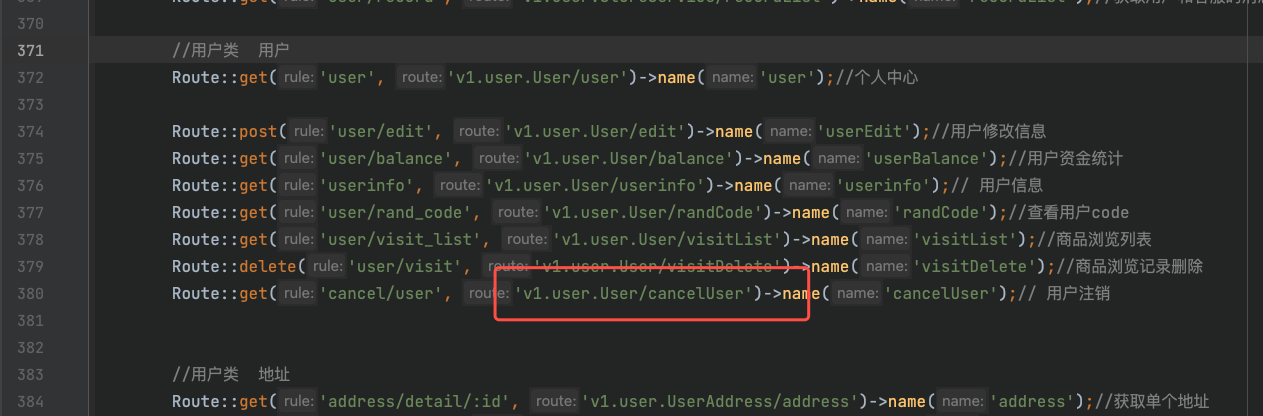Click the '// 用户注销' comment
This screenshot has width=1263, height=416.
pyautogui.click(x=1063, y=293)
